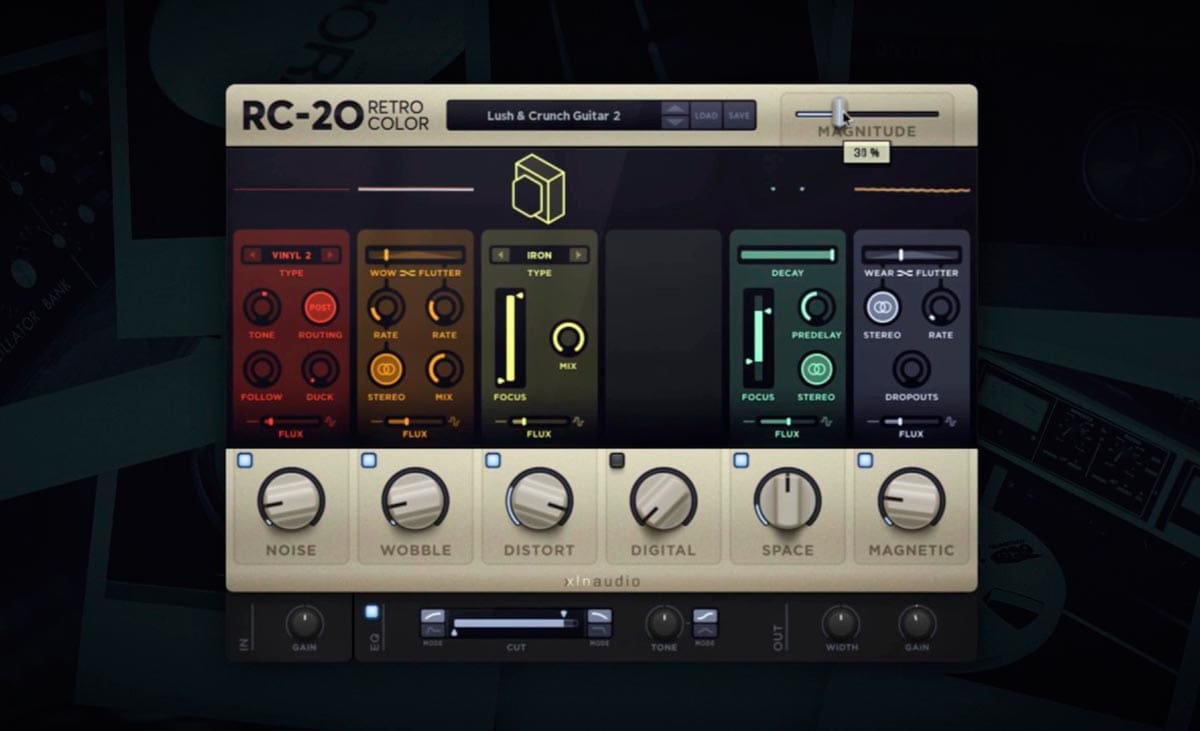Click the Wobble FLUX slider

pos(415,422)
